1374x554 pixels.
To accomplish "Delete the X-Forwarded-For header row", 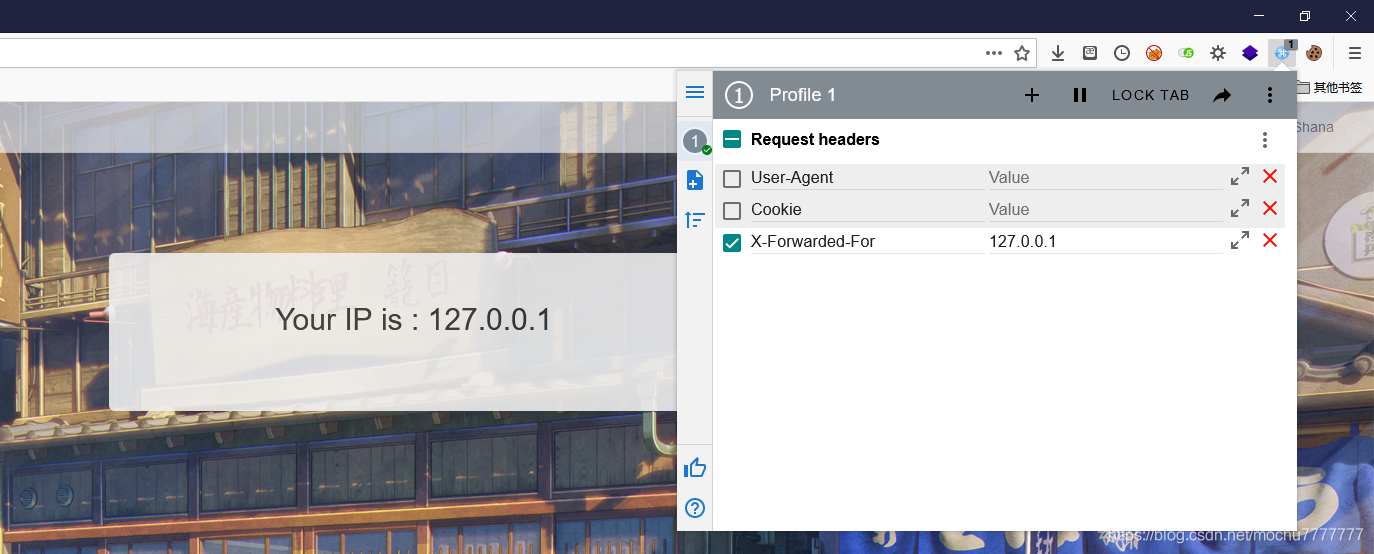I will click(1270, 240).
